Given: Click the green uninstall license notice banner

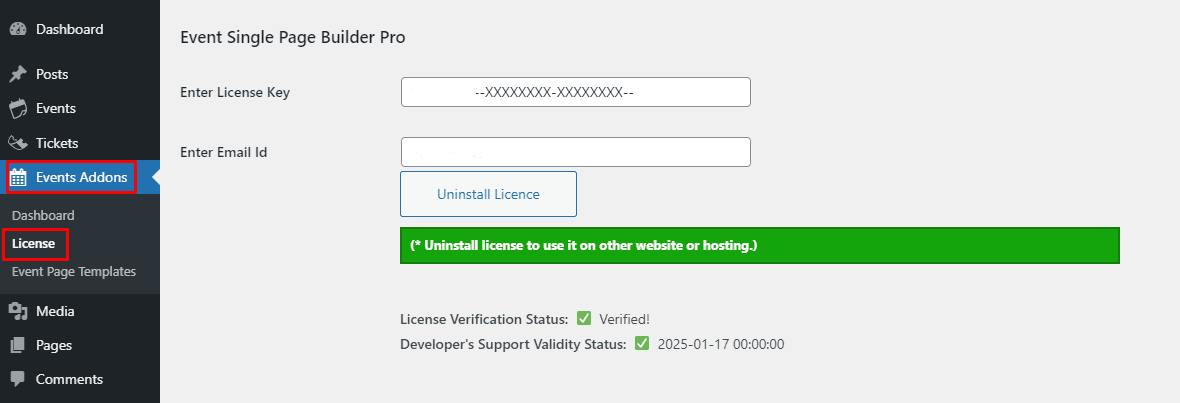Looking at the screenshot, I should 759,245.
